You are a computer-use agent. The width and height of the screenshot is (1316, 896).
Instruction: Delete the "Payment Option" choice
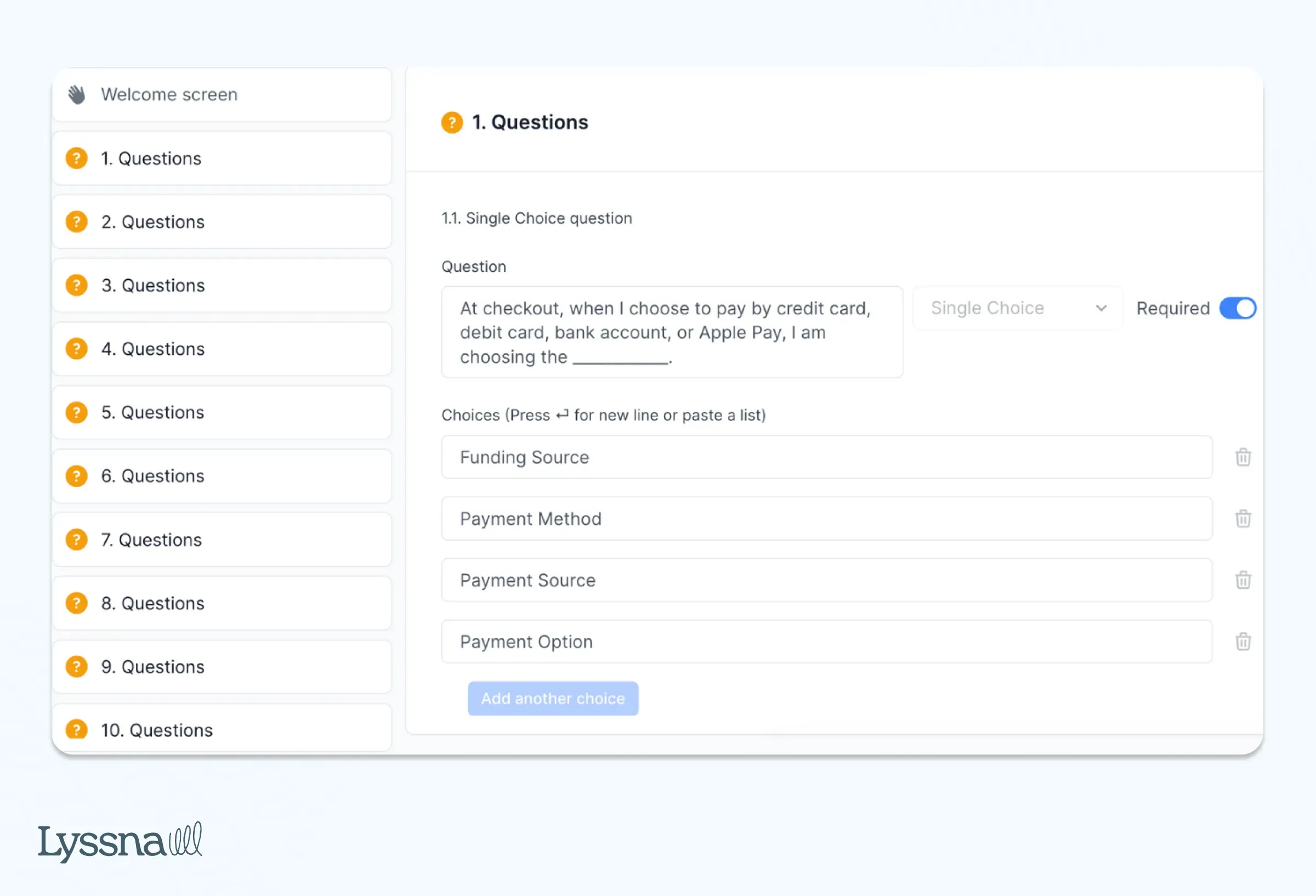1244,642
